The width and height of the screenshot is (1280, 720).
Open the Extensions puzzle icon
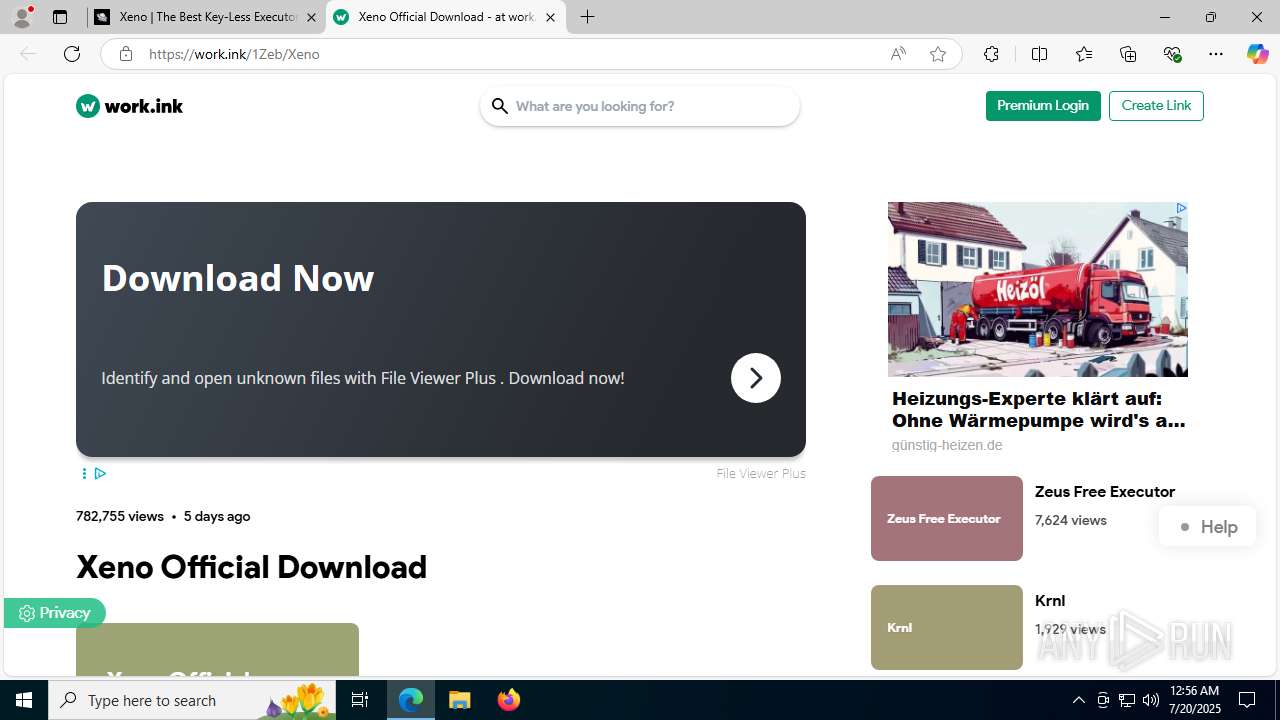(991, 54)
